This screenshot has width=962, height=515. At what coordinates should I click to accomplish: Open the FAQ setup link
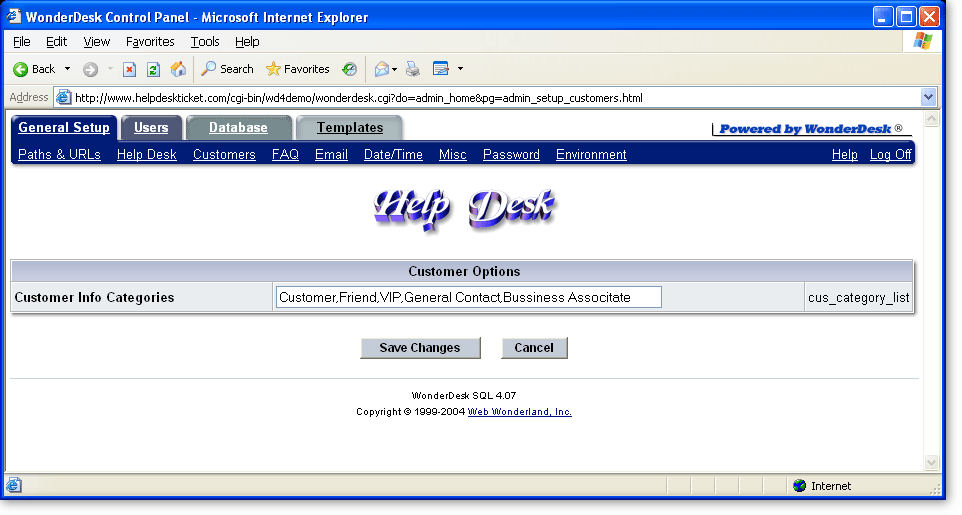click(285, 155)
